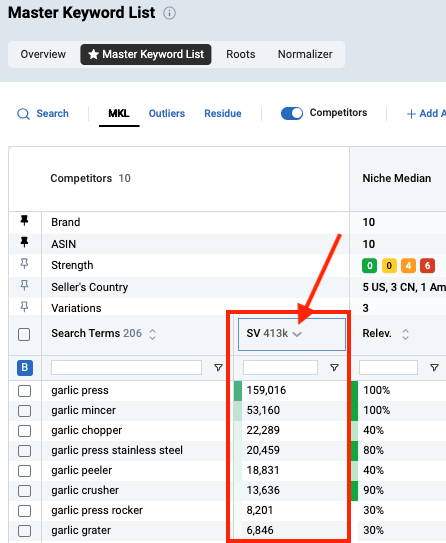
Task: Pin the Variations row
Action: (24, 307)
